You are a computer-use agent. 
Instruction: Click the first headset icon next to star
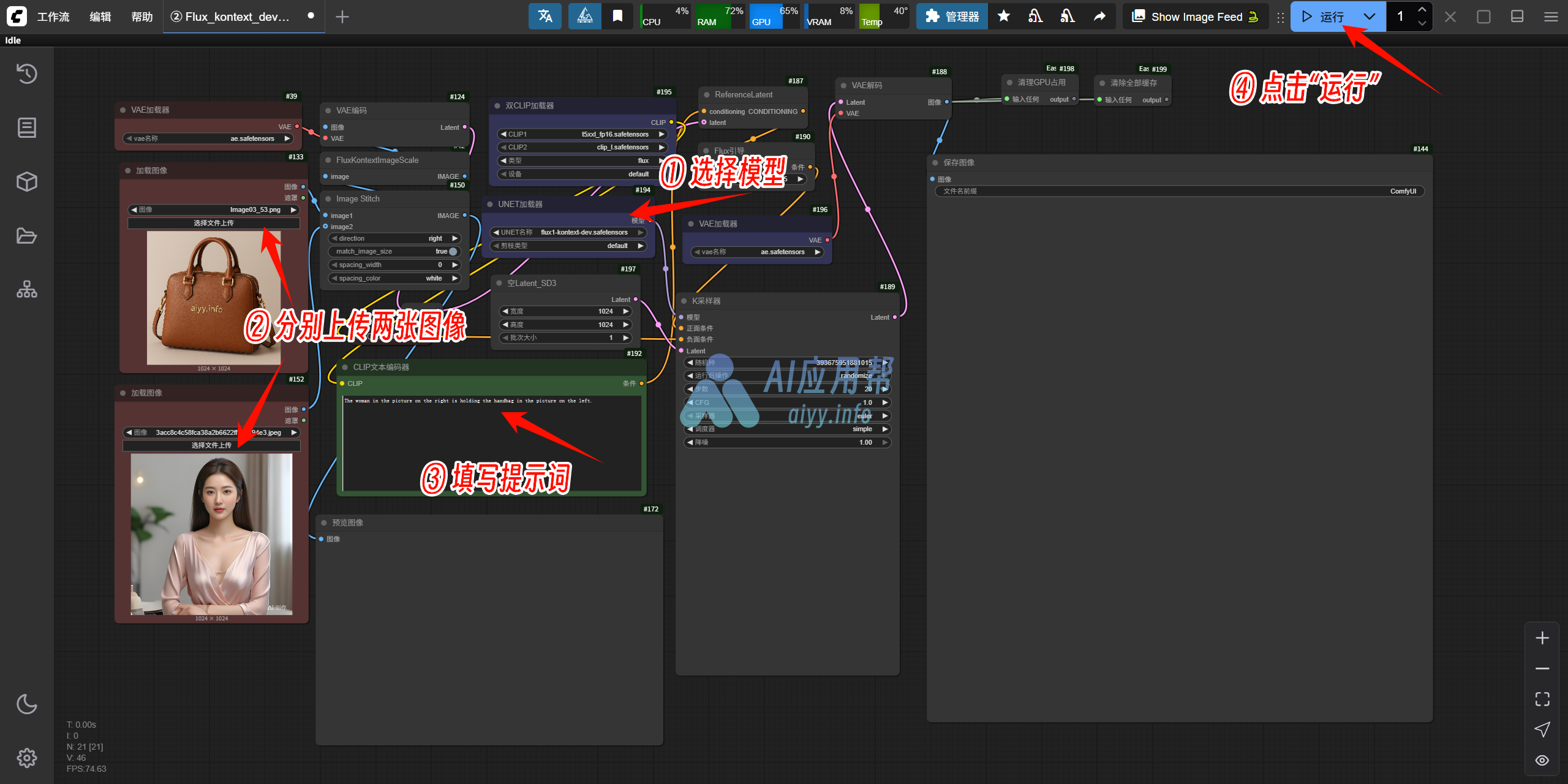(x=1035, y=17)
